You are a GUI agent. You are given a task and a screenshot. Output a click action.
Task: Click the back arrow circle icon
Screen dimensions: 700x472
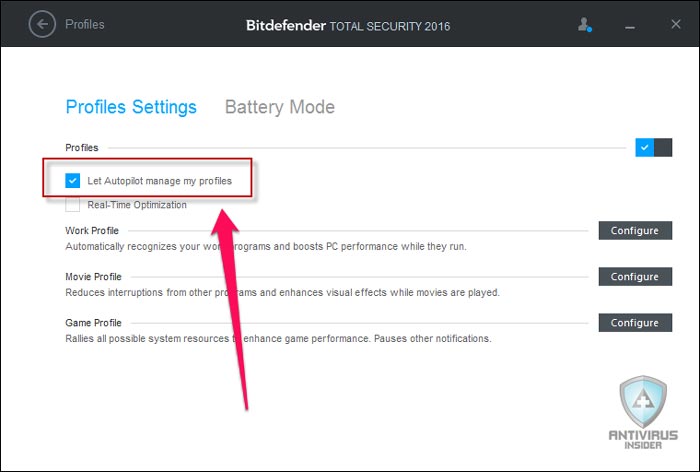(x=42, y=24)
